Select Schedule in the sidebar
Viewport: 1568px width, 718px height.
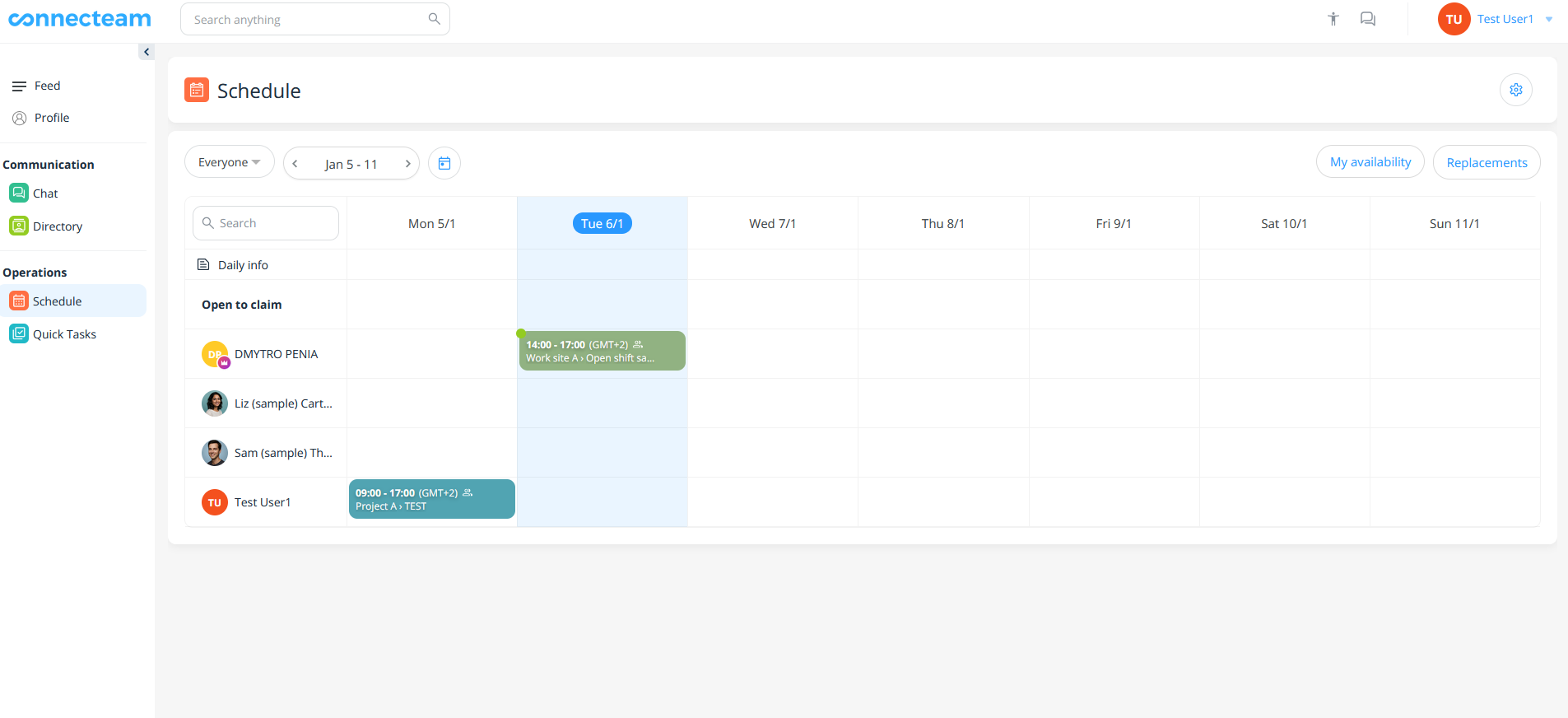(73, 301)
